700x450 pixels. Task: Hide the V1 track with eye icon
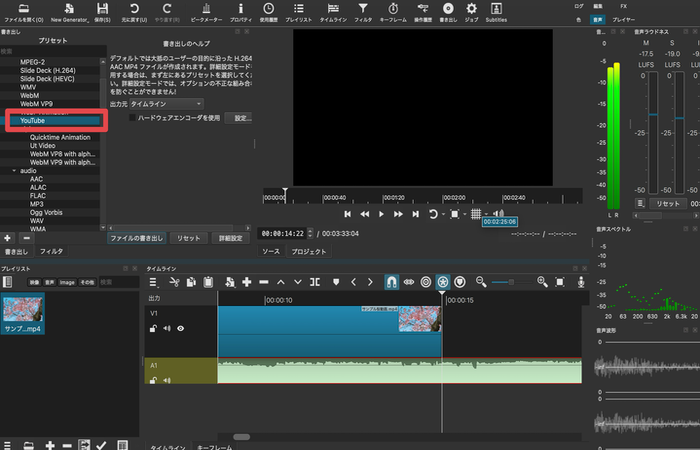(181, 327)
